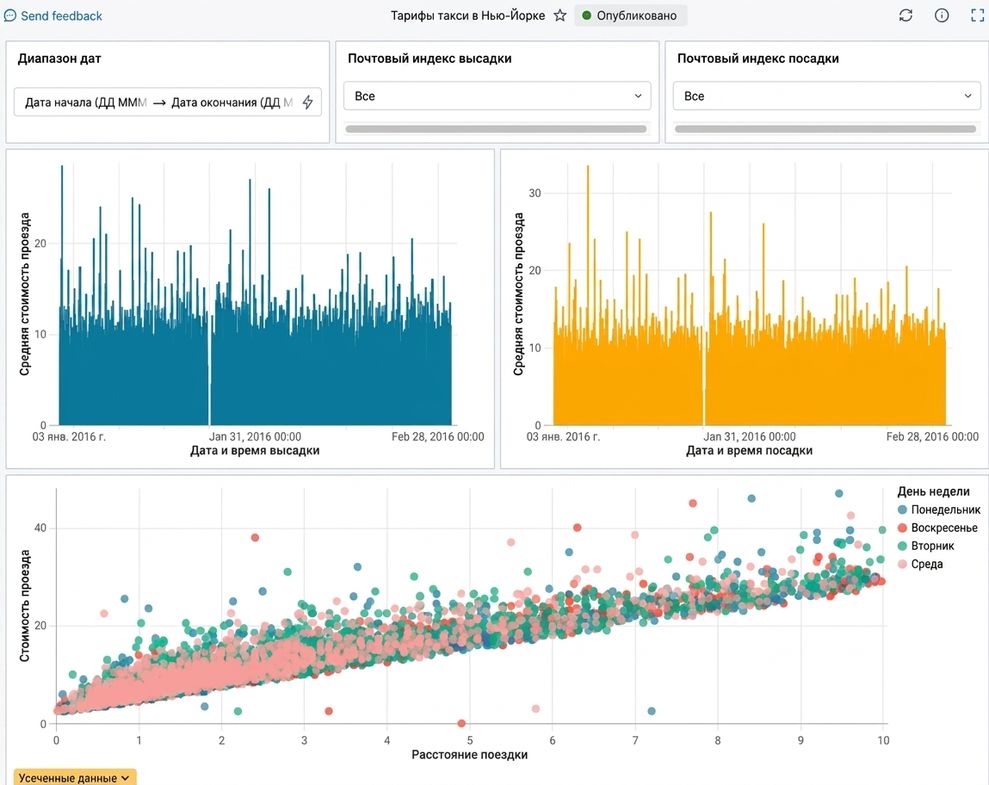This screenshot has height=785, width=989.
Task: Click the Дата окончания input field
Action: 232,103
